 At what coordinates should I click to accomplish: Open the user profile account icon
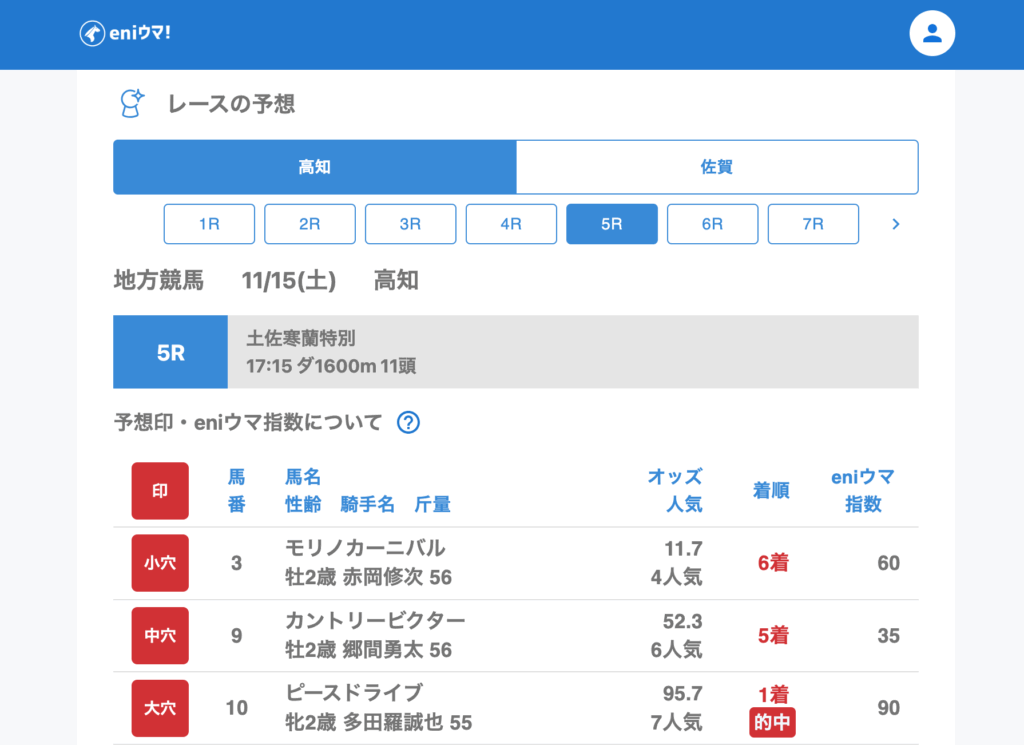pyautogui.click(x=932, y=34)
